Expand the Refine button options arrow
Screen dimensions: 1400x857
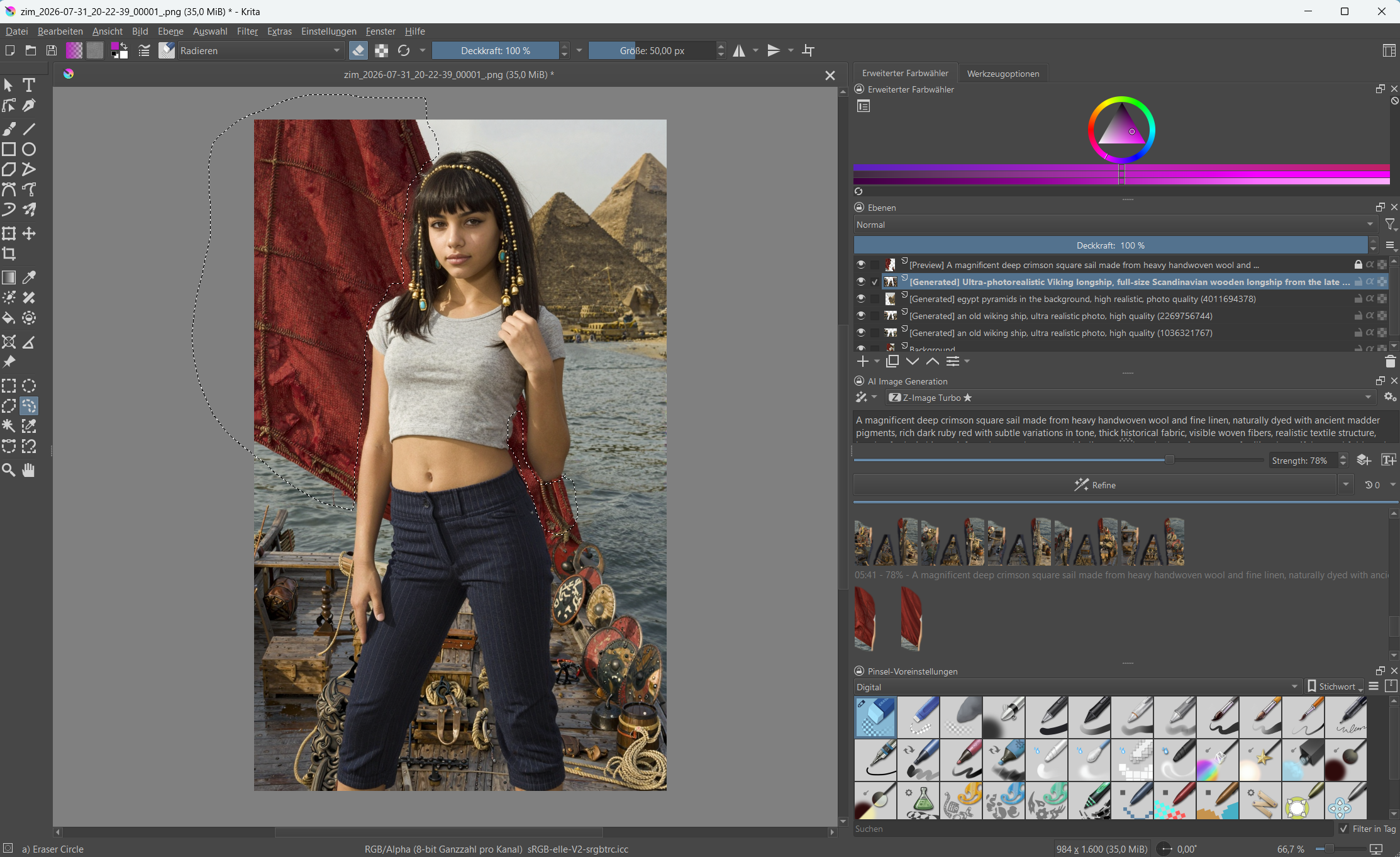pyautogui.click(x=1345, y=485)
